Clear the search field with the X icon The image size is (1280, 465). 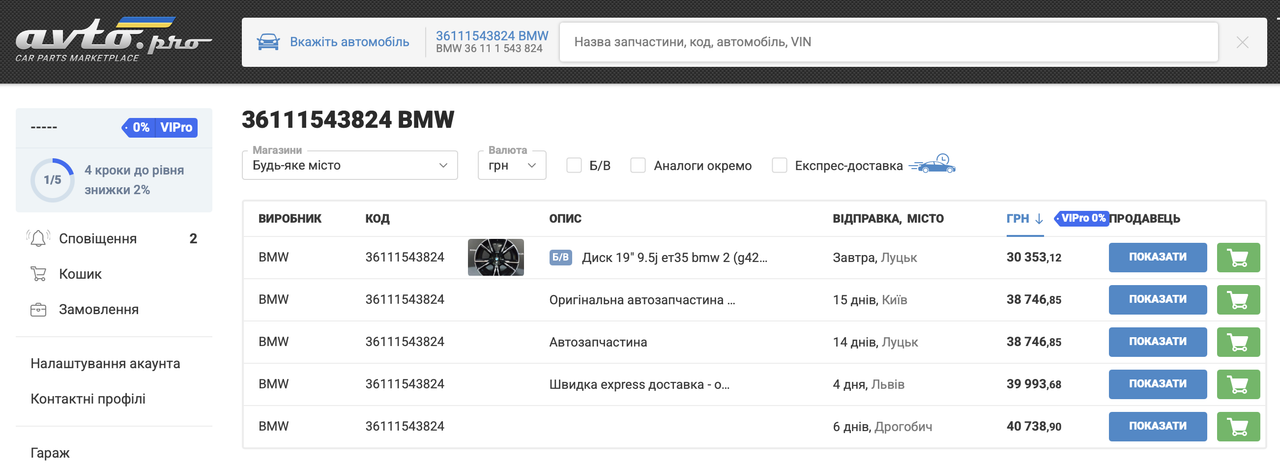click(1242, 42)
